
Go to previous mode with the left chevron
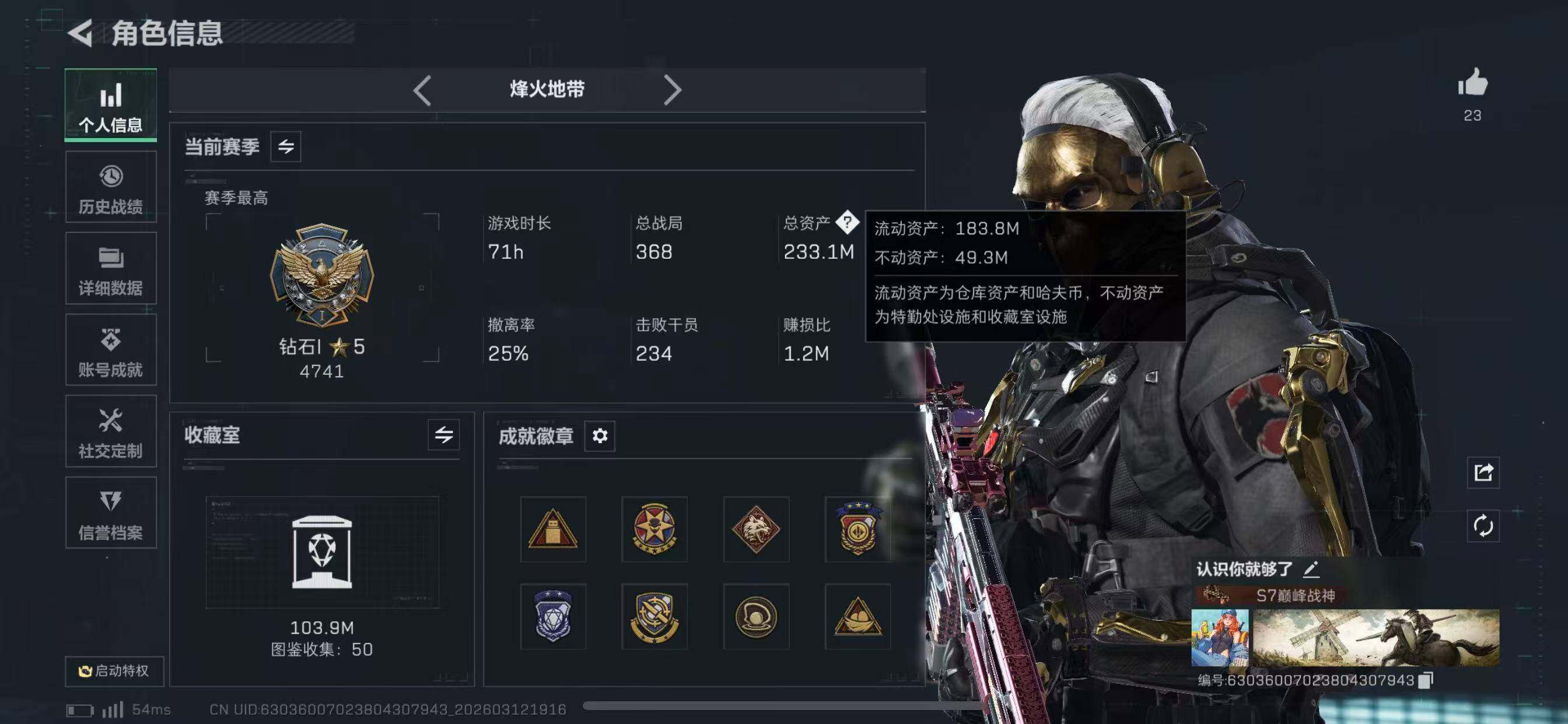pos(422,90)
